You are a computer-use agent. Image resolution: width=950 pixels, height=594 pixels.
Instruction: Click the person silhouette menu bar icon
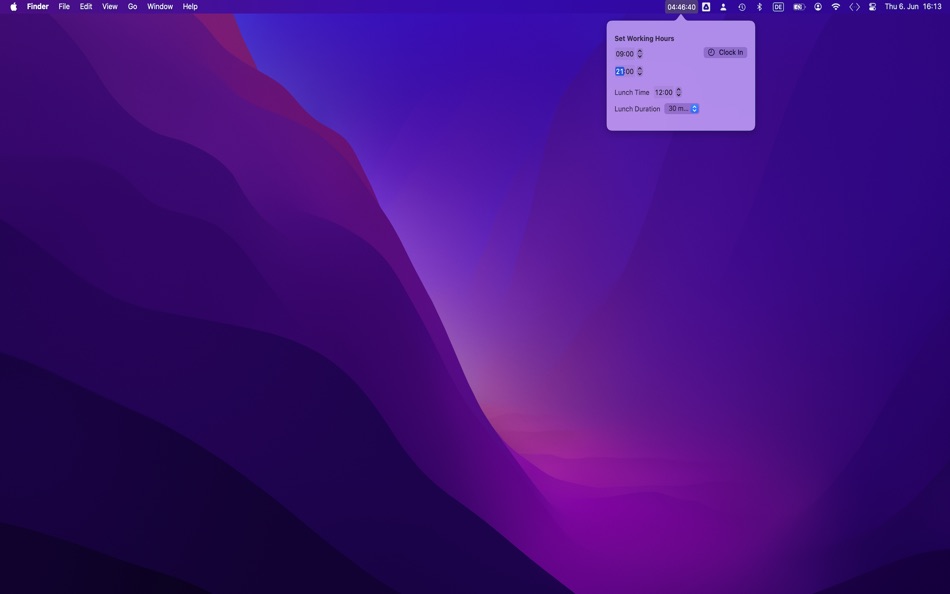723,6
